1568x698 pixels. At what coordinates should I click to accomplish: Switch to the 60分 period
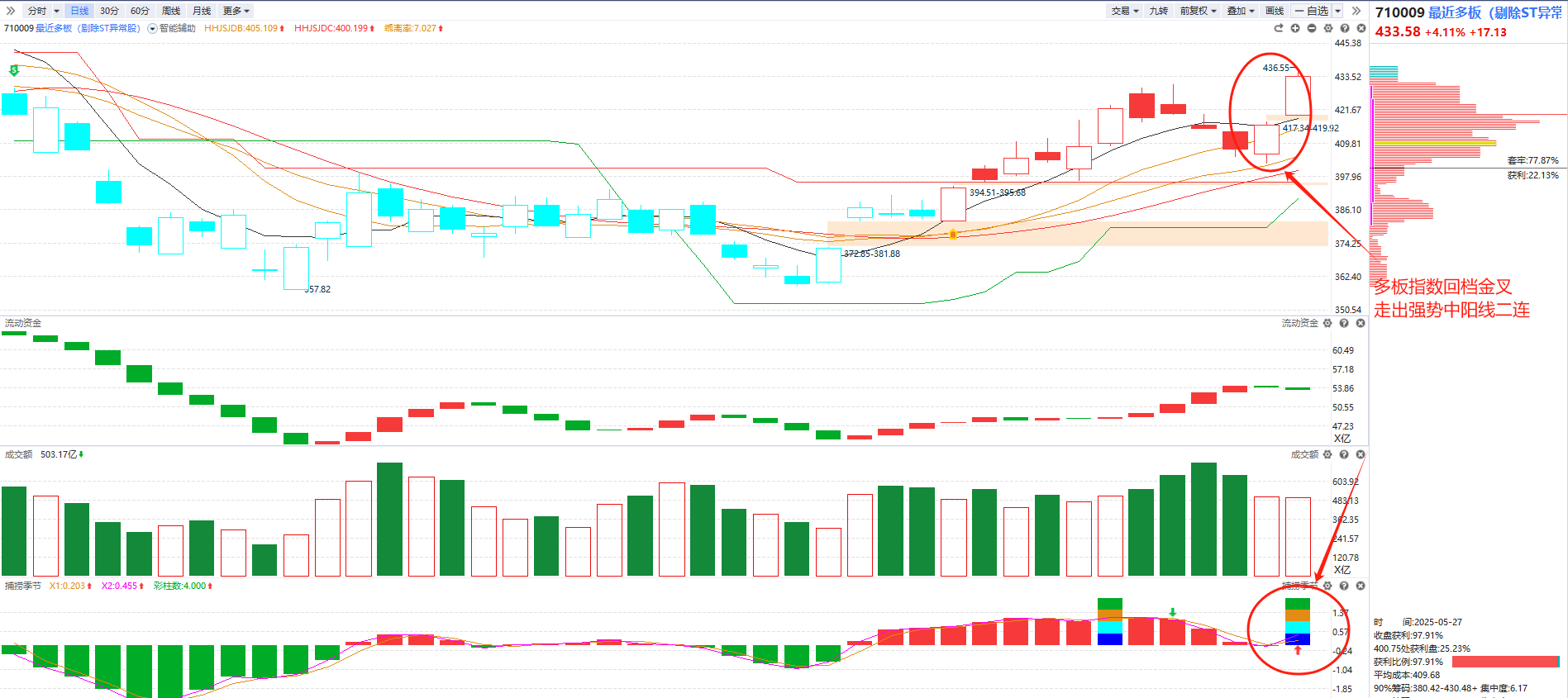tap(140, 11)
